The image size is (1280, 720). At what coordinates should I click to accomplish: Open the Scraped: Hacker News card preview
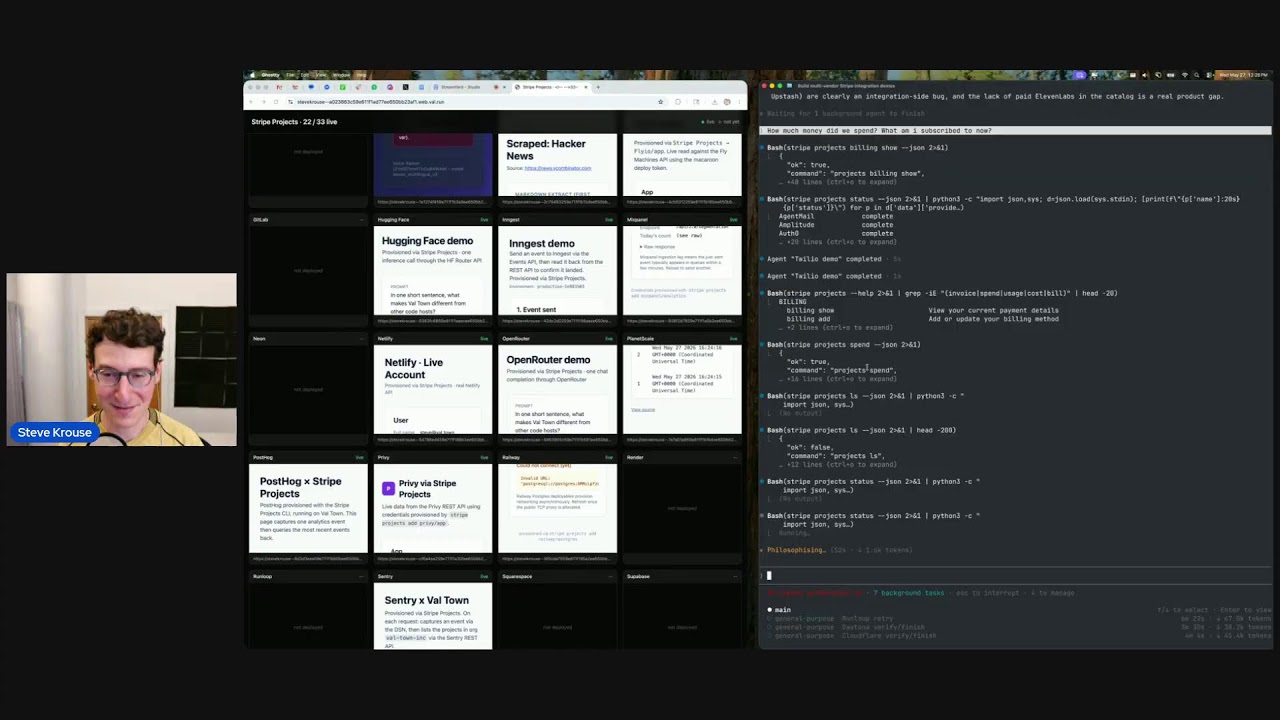(558, 165)
